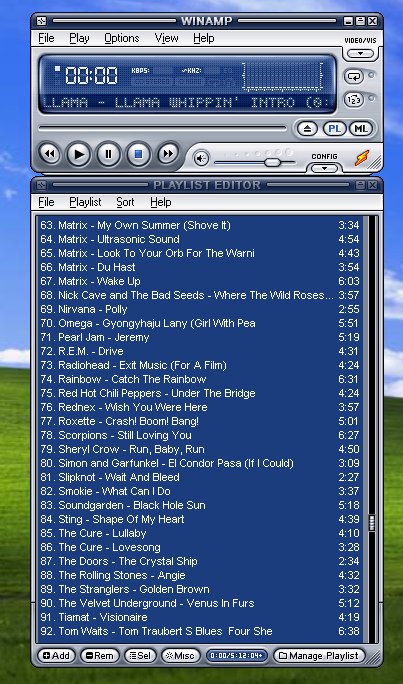Select track 78 Scorpions - Still Loving You

coord(200,435)
